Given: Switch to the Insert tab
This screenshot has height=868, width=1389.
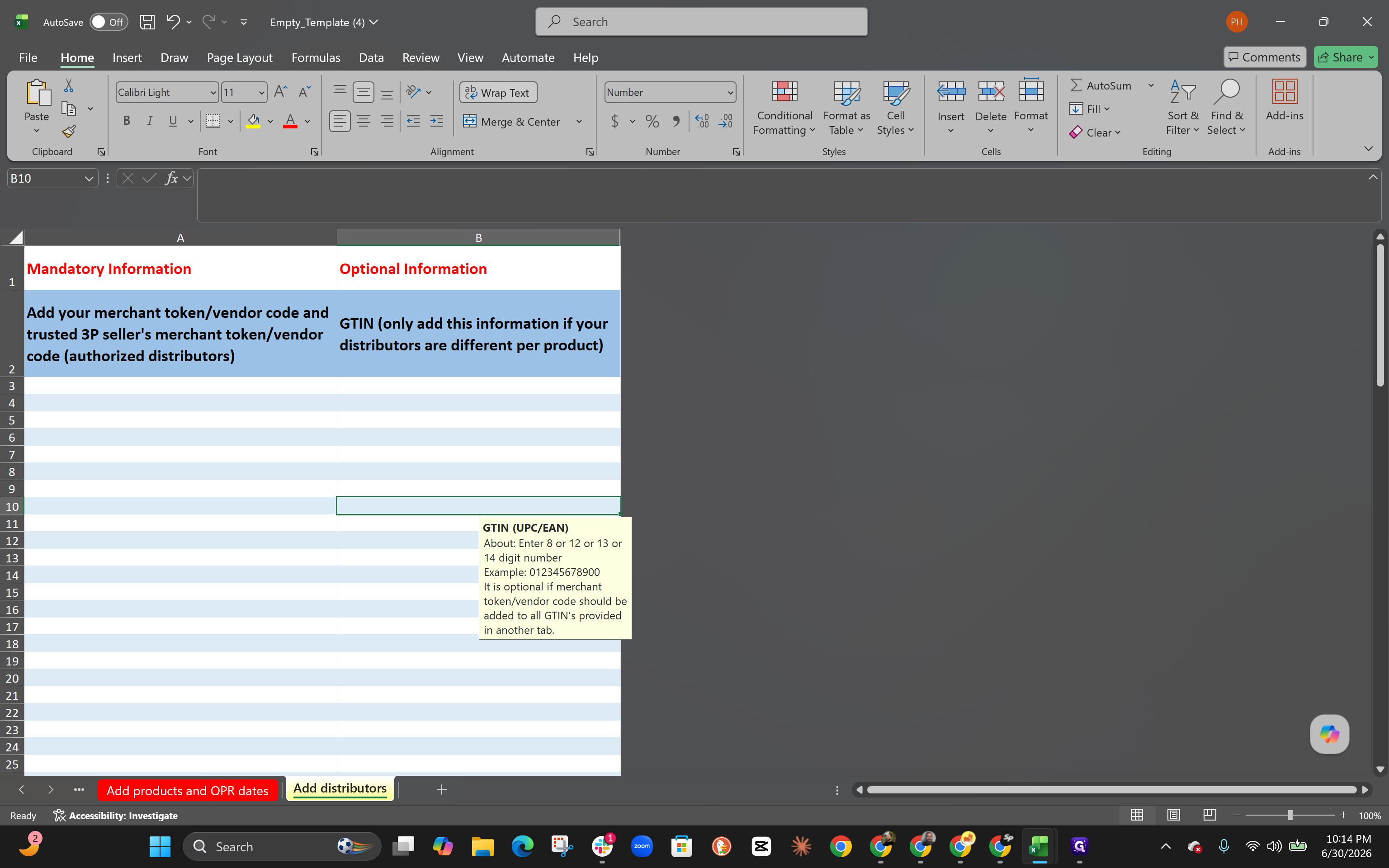Looking at the screenshot, I should tap(127, 57).
